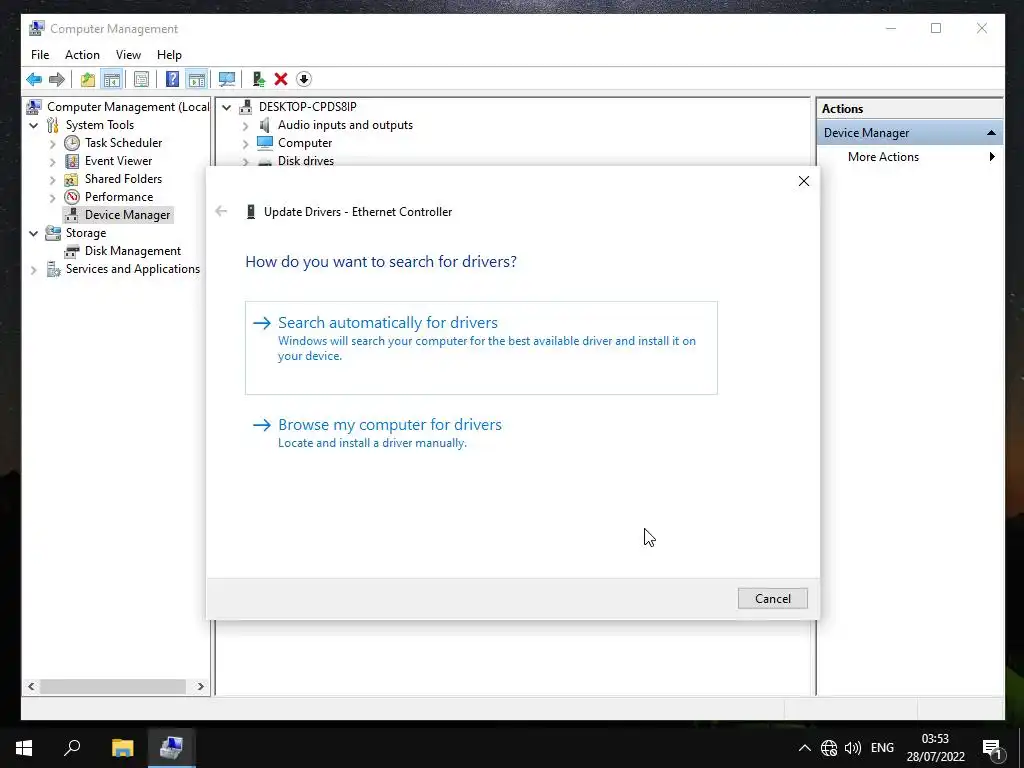Open Windows Start menu
1024x768 pixels.
pos(24,748)
